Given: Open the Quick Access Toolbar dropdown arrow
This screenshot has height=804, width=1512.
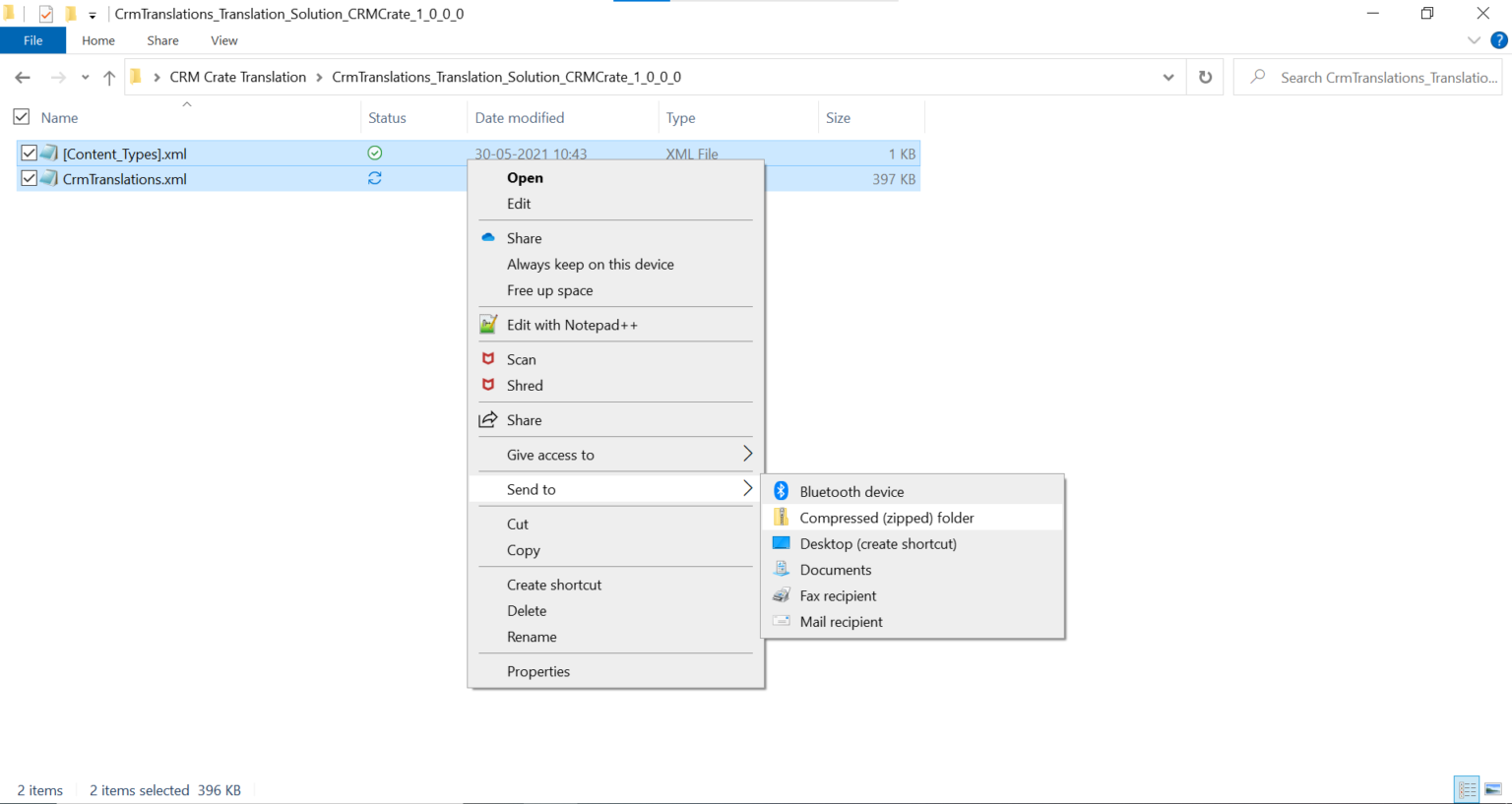Looking at the screenshot, I should [x=92, y=14].
